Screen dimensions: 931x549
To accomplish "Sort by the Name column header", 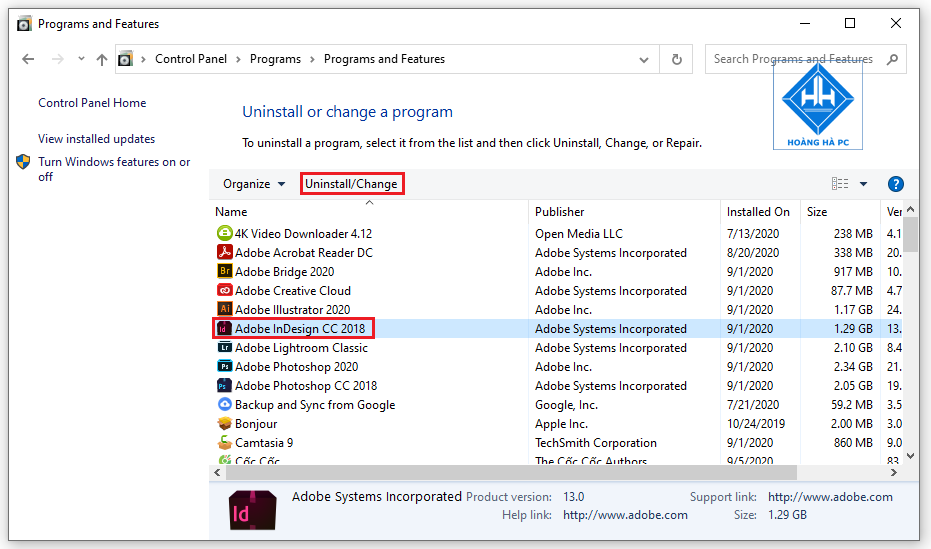I will tap(369, 212).
